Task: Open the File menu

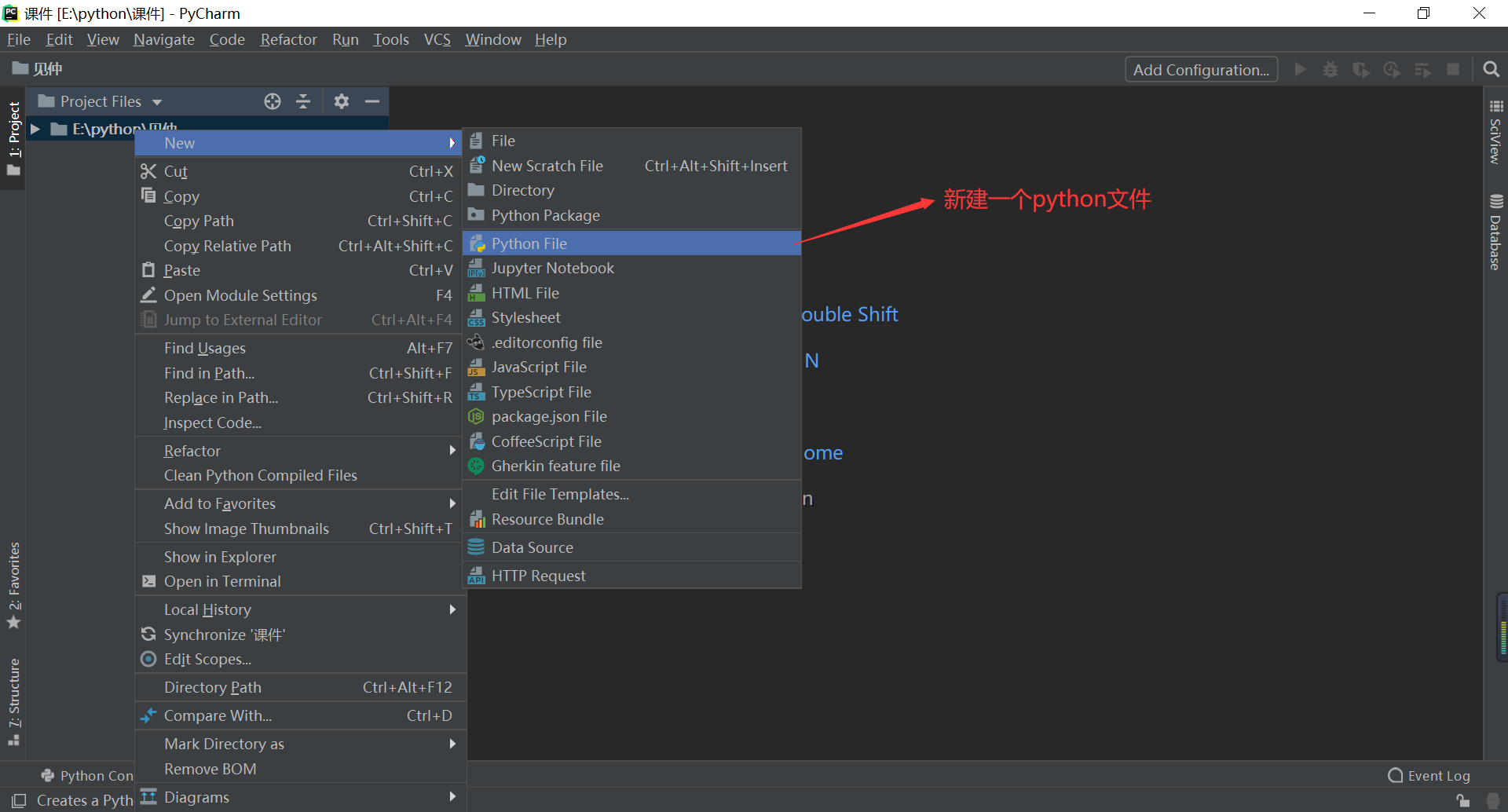Action: coord(19,39)
